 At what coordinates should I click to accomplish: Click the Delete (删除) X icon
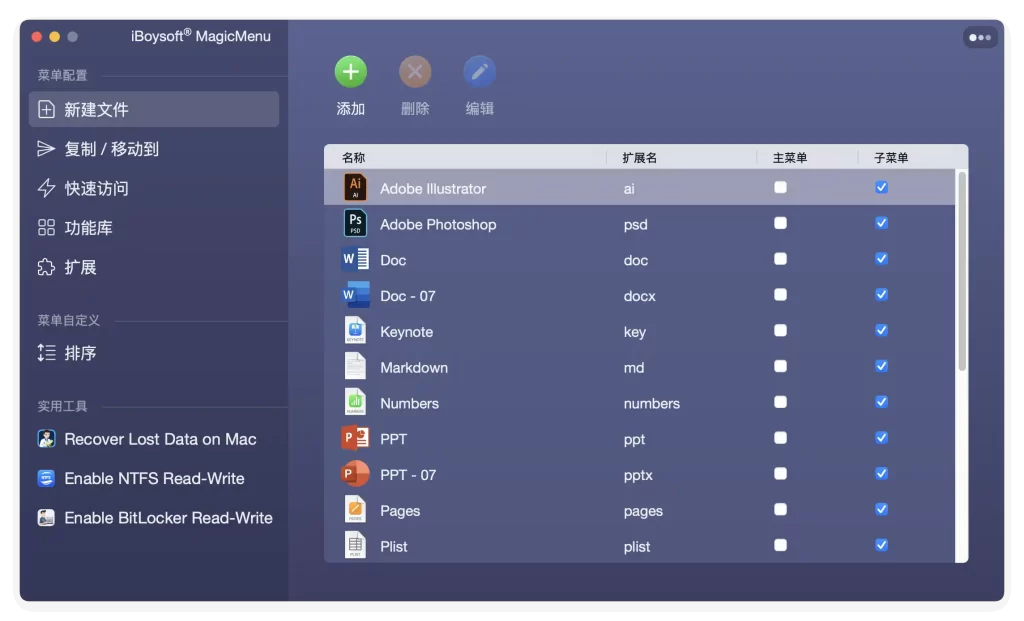415,72
